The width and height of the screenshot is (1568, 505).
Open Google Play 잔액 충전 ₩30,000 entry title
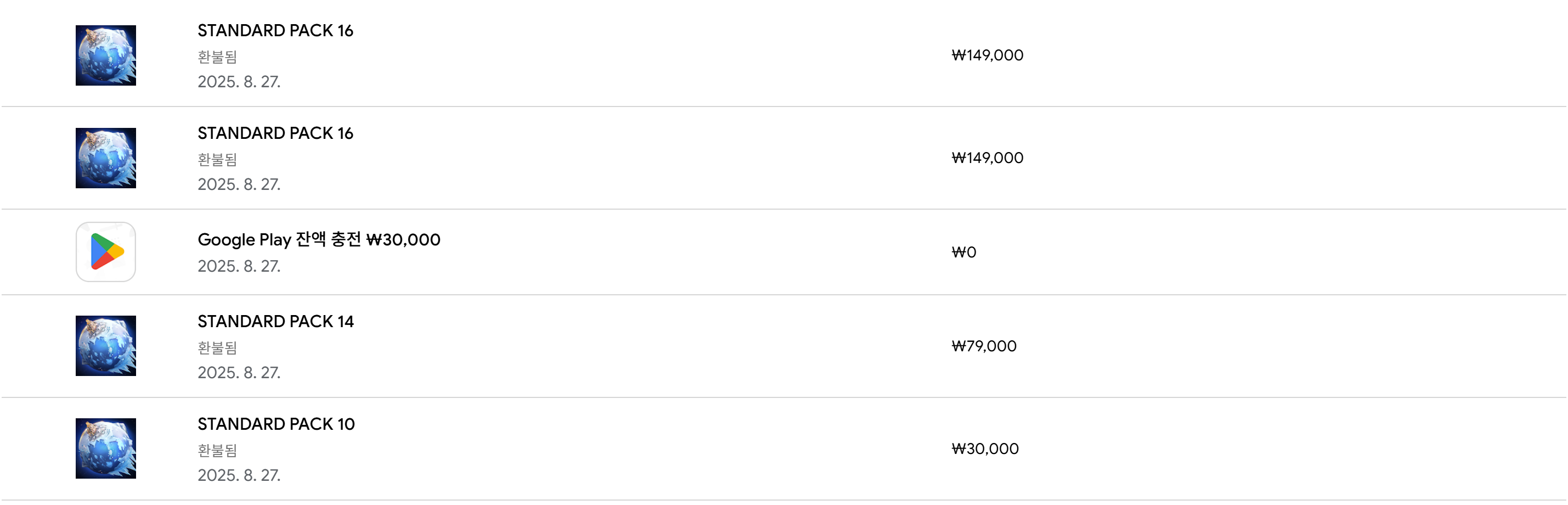point(319,239)
